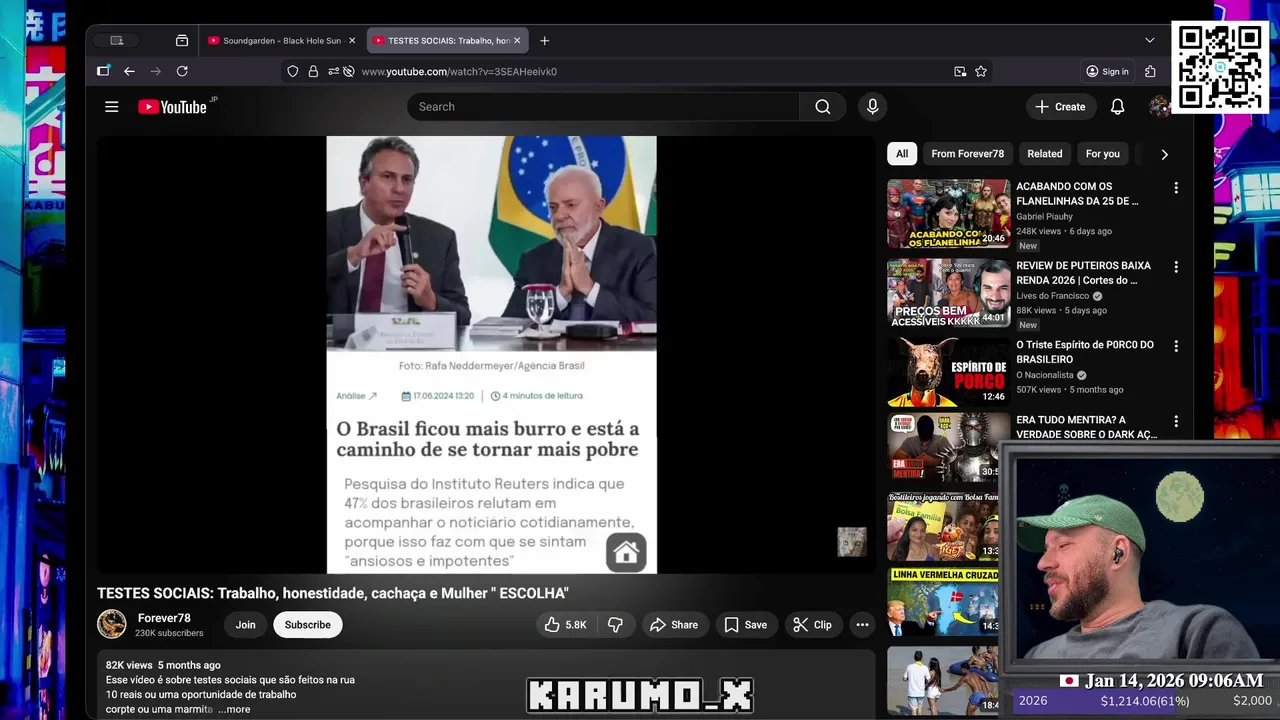Viewport: 1280px width, 720px height.
Task: Go forward in browser history
Action: 155,71
